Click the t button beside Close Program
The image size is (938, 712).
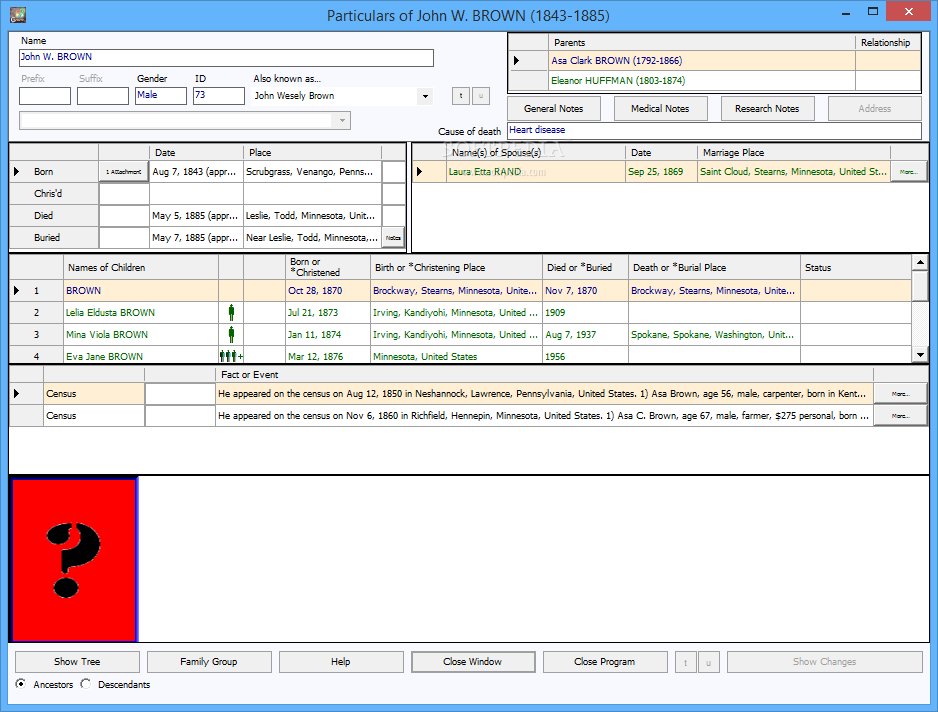coord(686,662)
